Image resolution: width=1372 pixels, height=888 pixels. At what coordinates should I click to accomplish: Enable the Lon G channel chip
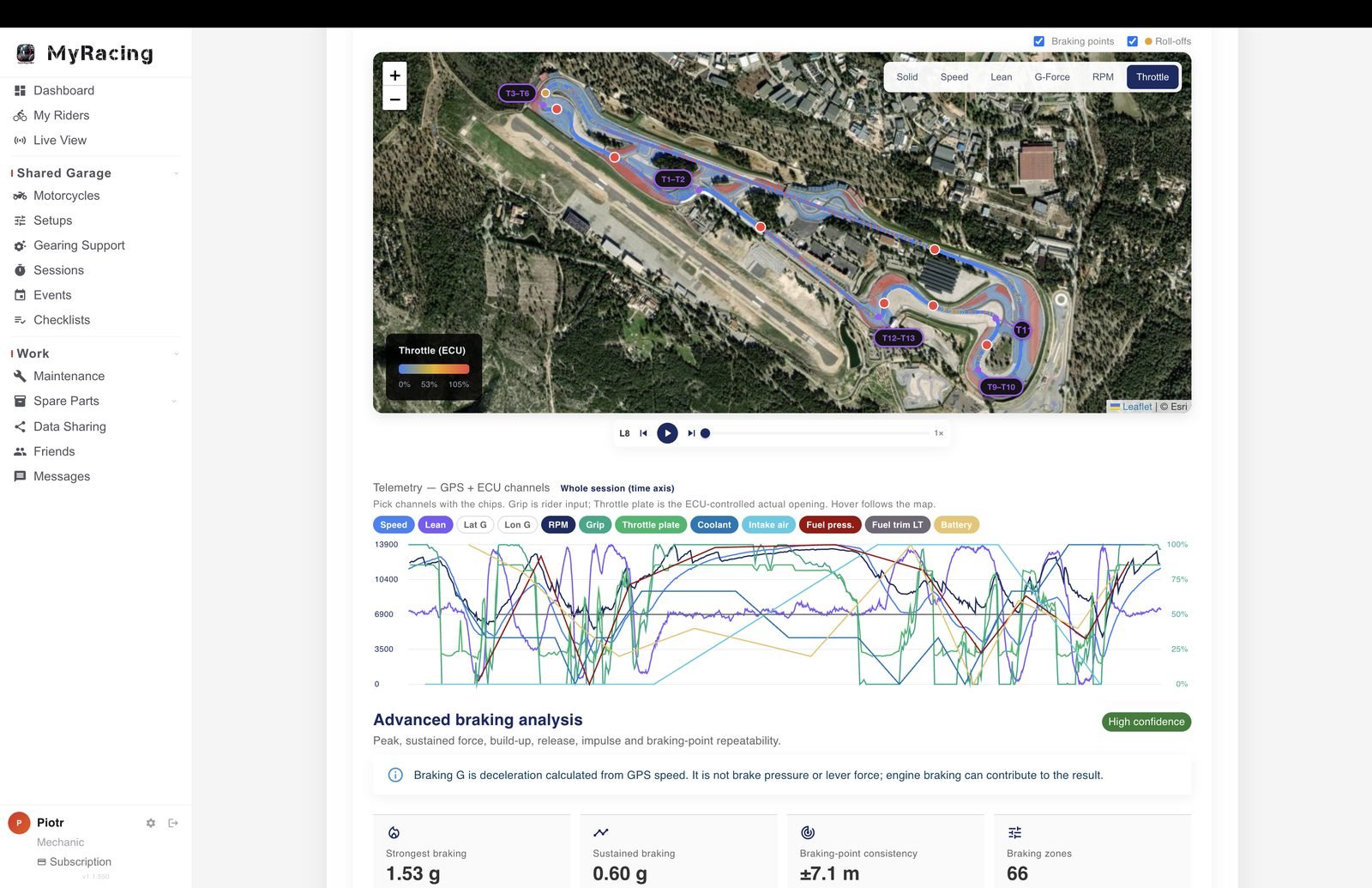point(517,525)
